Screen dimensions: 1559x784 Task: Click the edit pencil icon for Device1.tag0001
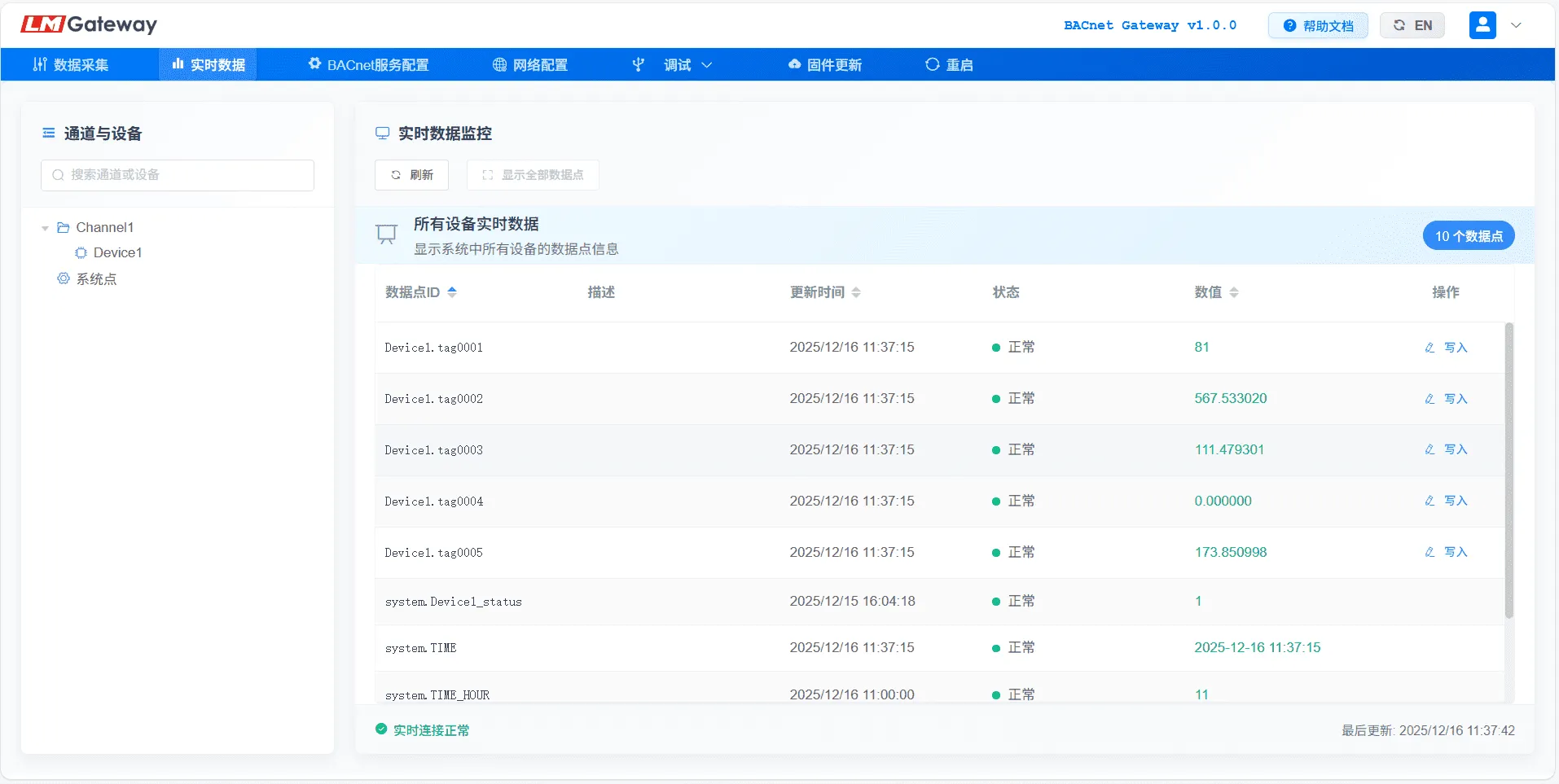(x=1431, y=348)
